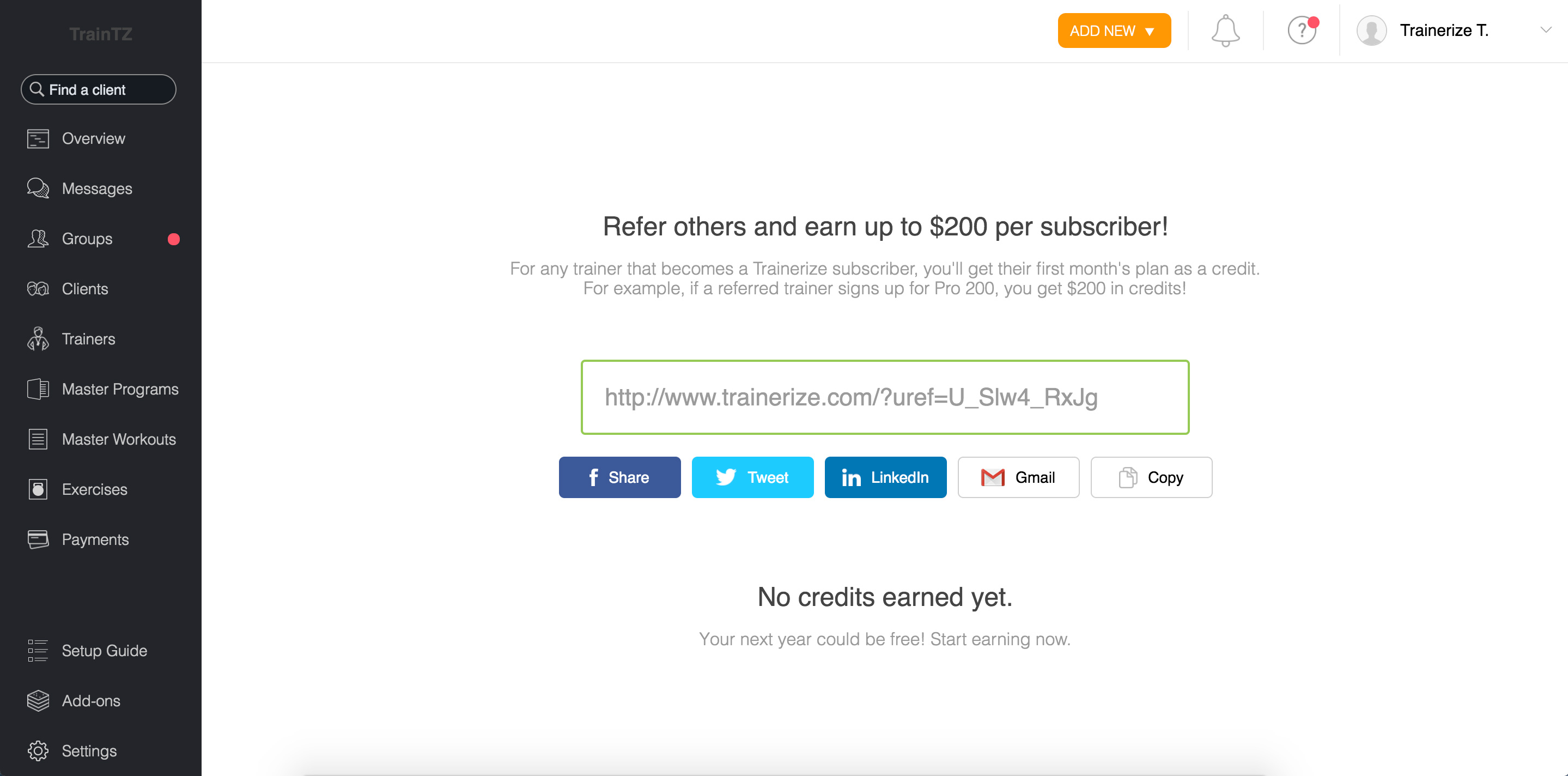Open the help question mark icon
Viewport: 1568px width, 776px height.
[x=1300, y=30]
